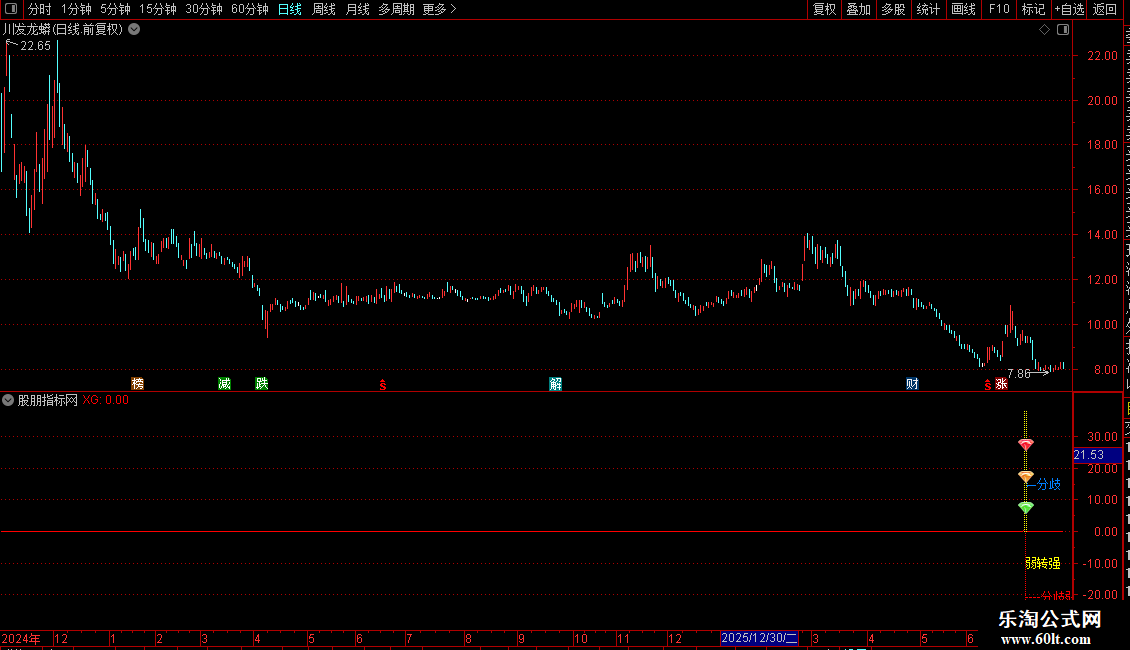Click the red 涨 marker icon
This screenshot has width=1130, height=650.
pyautogui.click(x=1001, y=383)
